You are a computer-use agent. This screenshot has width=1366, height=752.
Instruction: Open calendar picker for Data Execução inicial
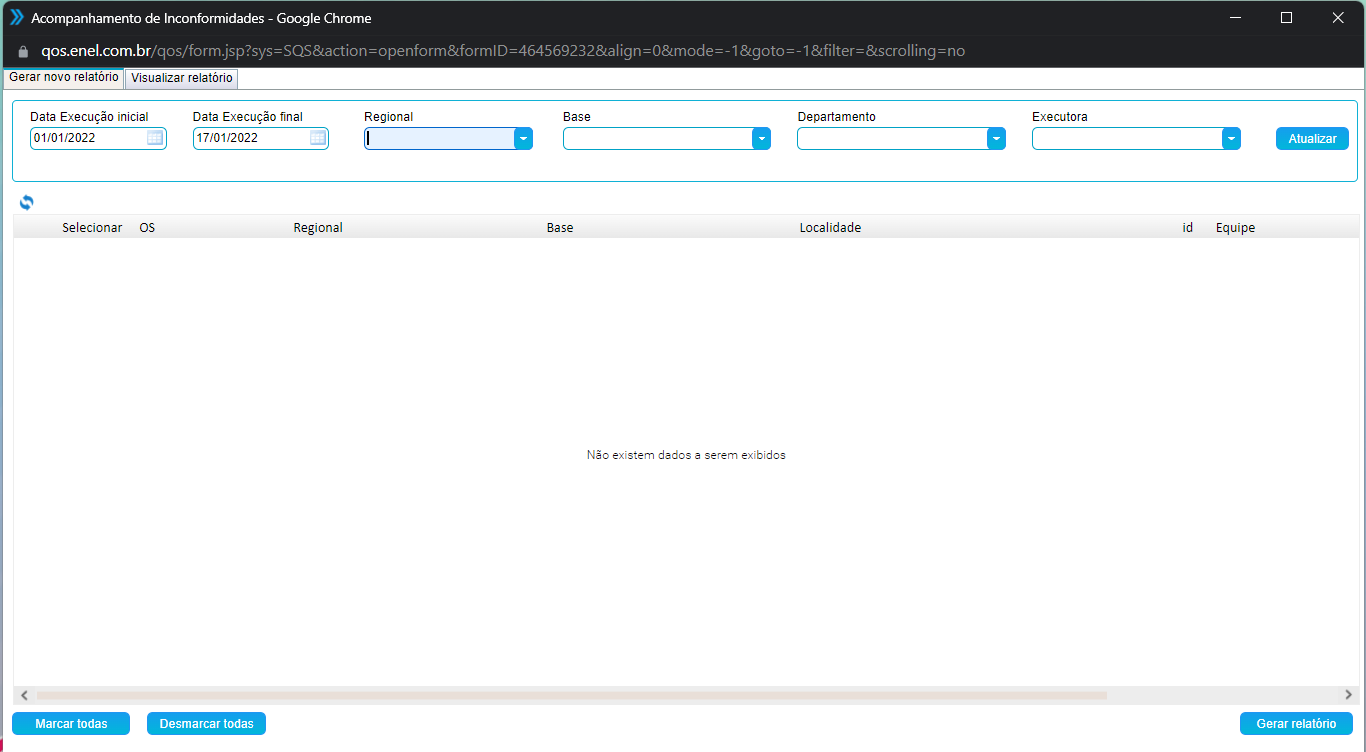point(155,138)
